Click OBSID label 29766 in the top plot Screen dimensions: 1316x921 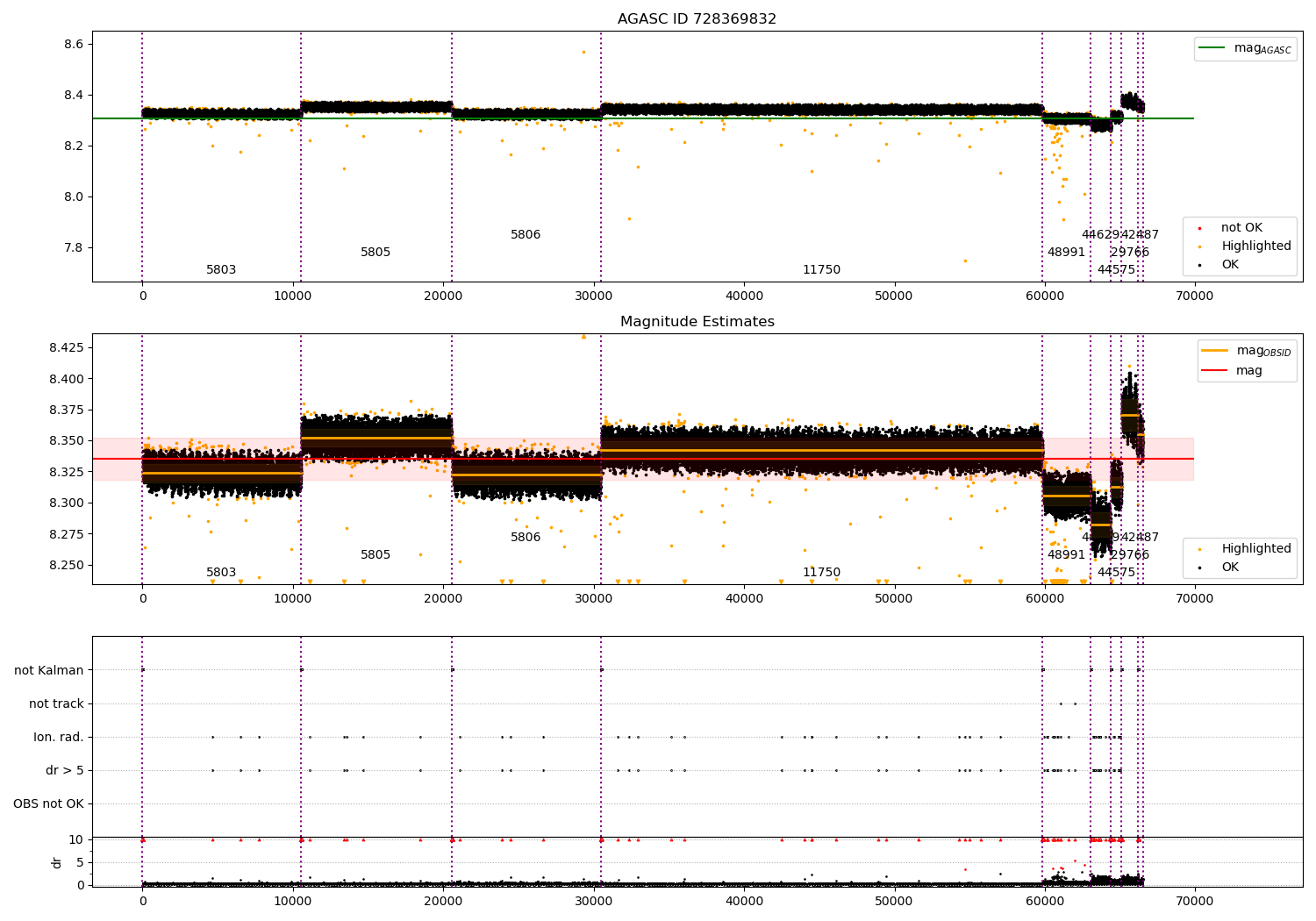pyautogui.click(x=1130, y=253)
